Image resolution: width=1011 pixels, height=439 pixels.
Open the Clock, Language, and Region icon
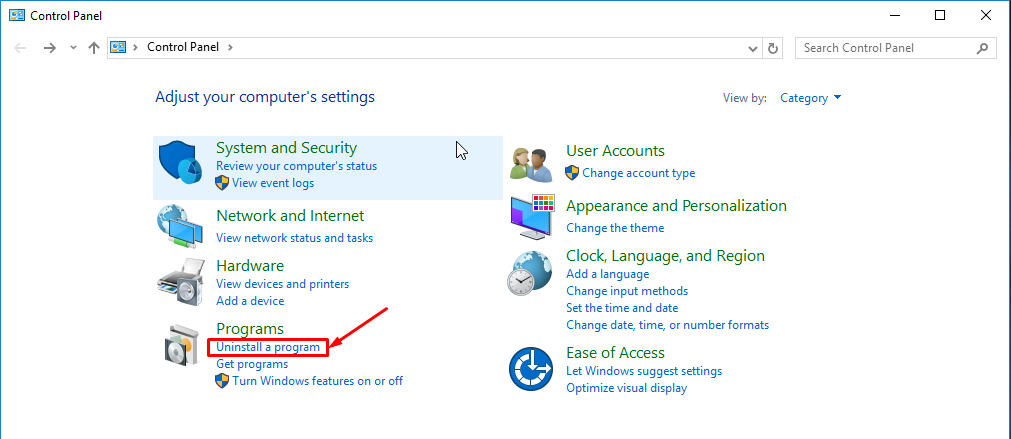529,274
